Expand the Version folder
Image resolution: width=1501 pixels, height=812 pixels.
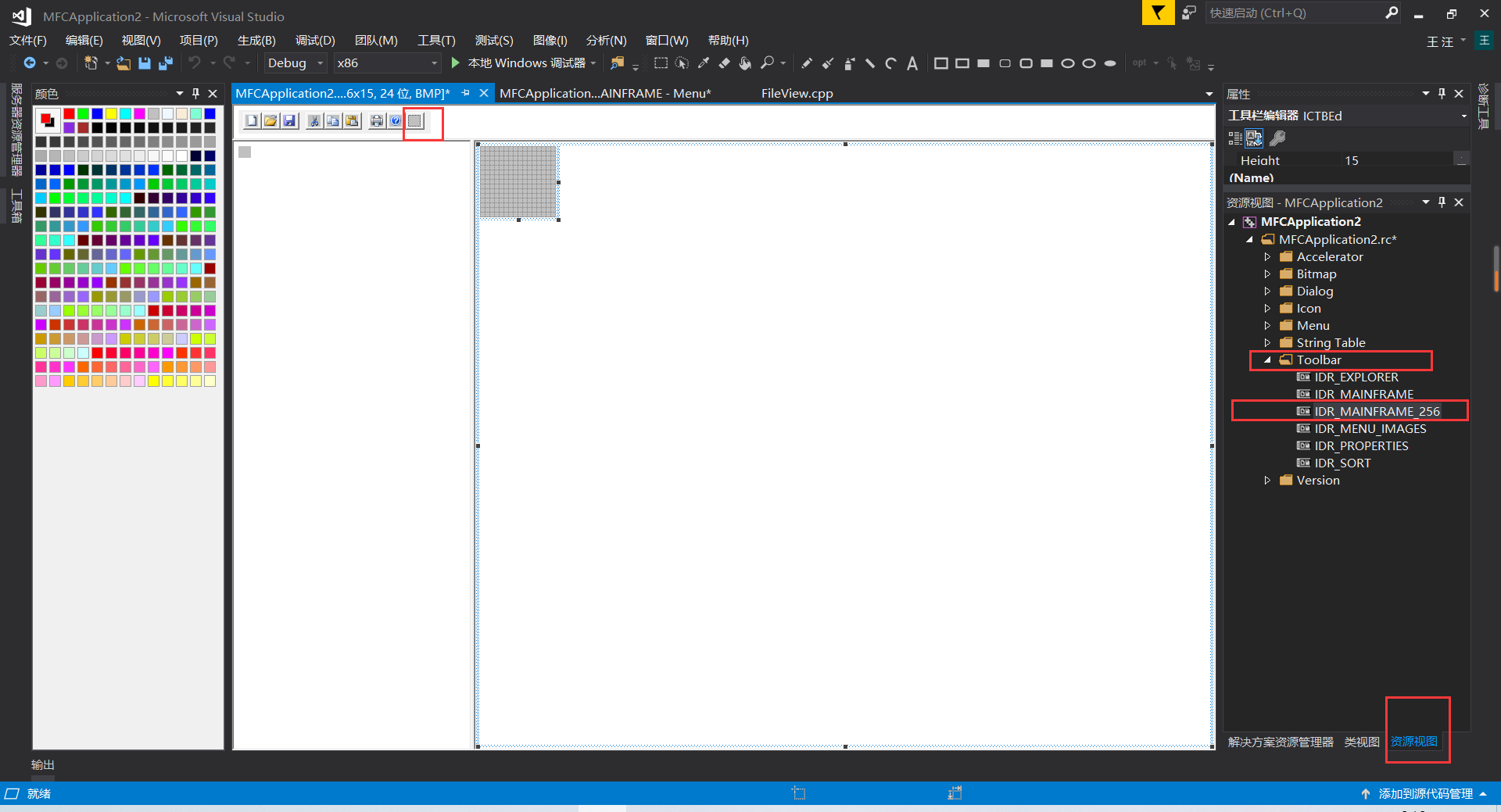tap(1267, 481)
